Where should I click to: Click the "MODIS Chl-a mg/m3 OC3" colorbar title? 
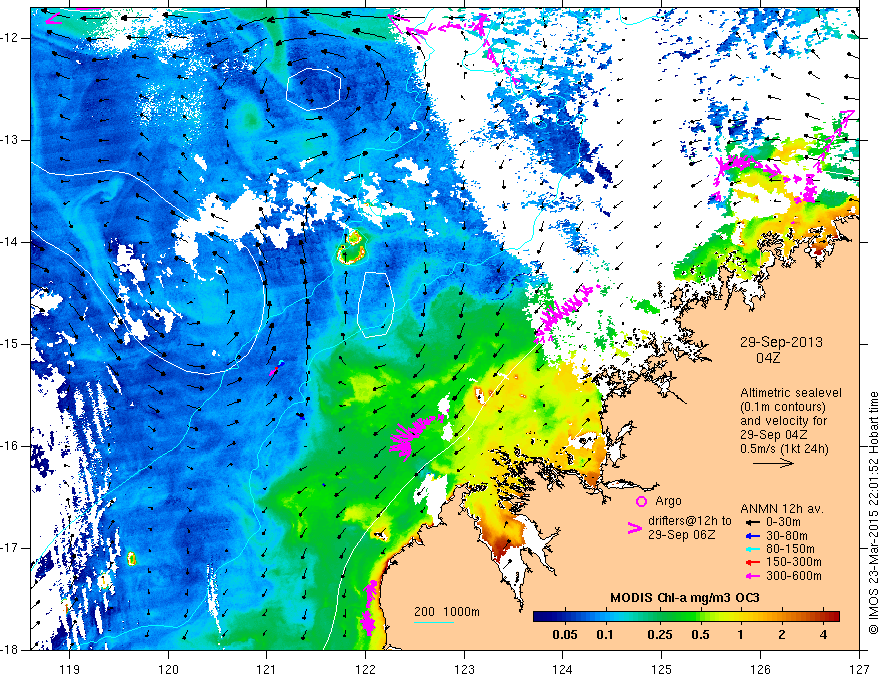point(685,598)
